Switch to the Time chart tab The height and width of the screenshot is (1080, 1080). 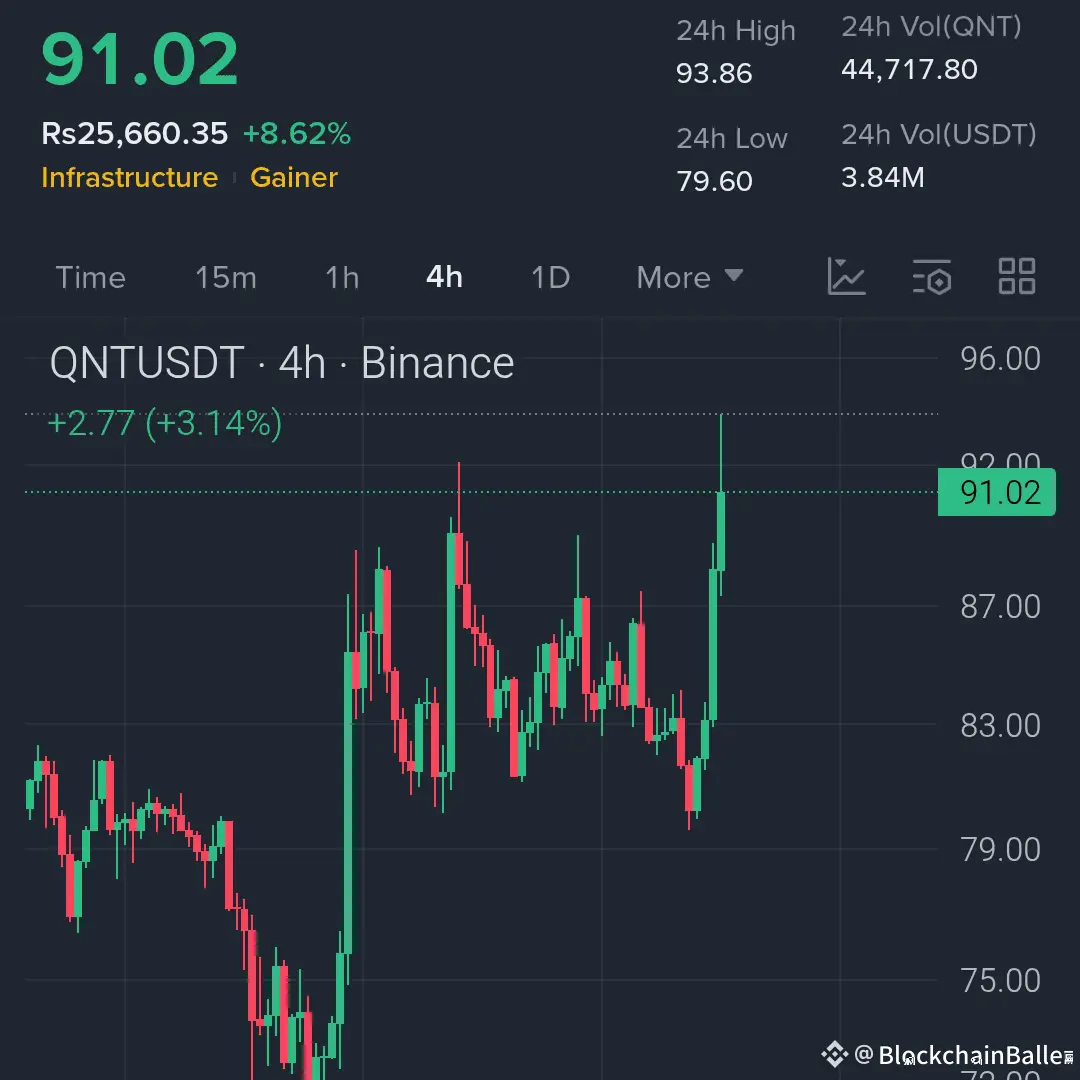(90, 278)
